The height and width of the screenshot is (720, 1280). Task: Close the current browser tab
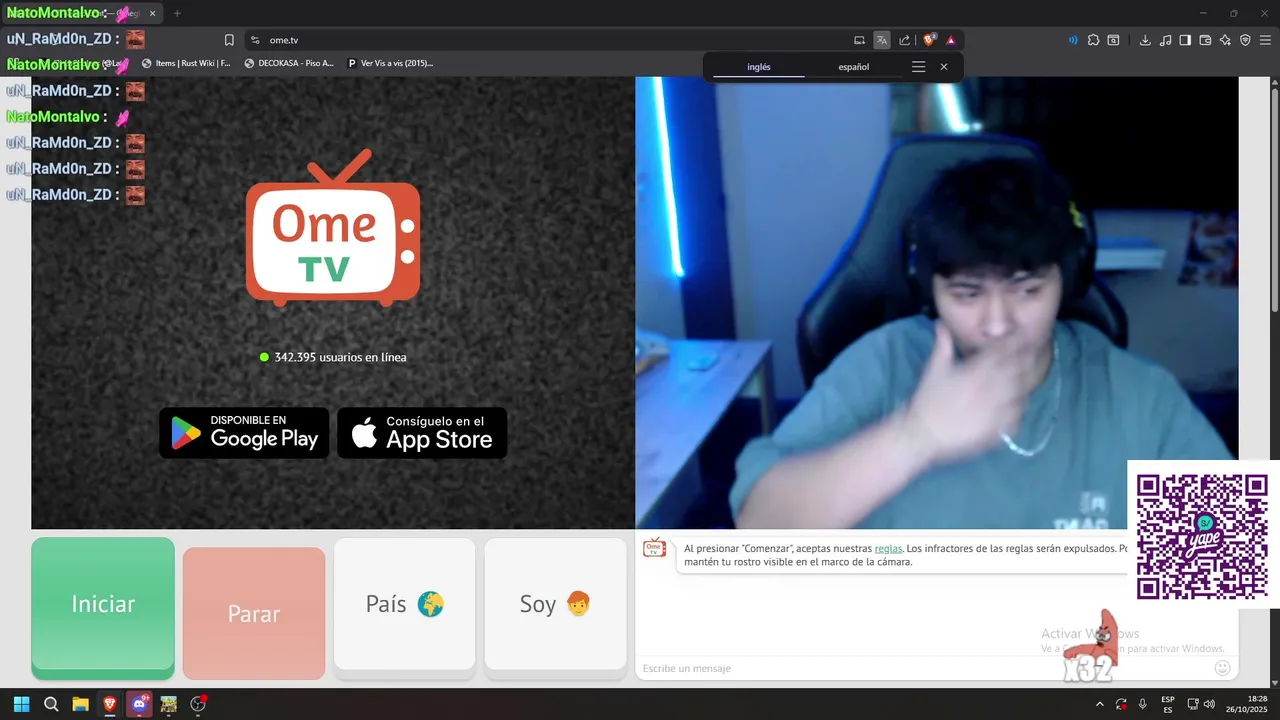[152, 13]
